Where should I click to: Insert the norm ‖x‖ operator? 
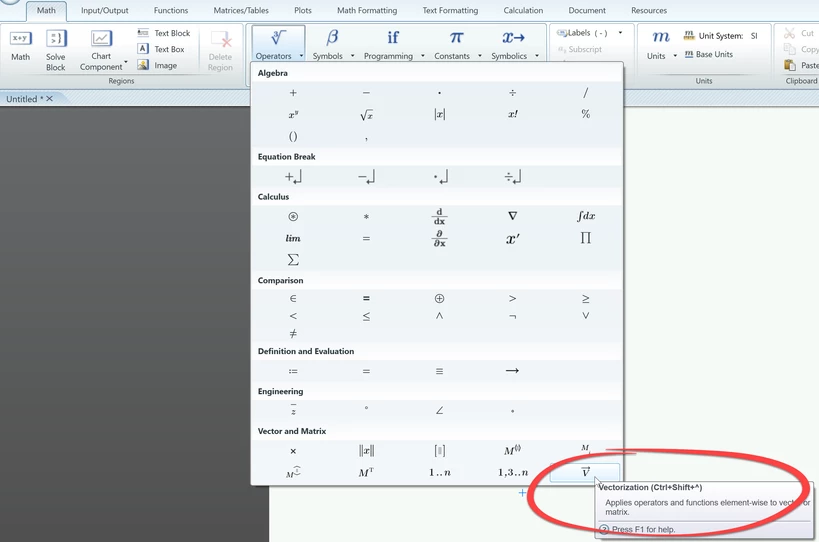(x=366, y=451)
